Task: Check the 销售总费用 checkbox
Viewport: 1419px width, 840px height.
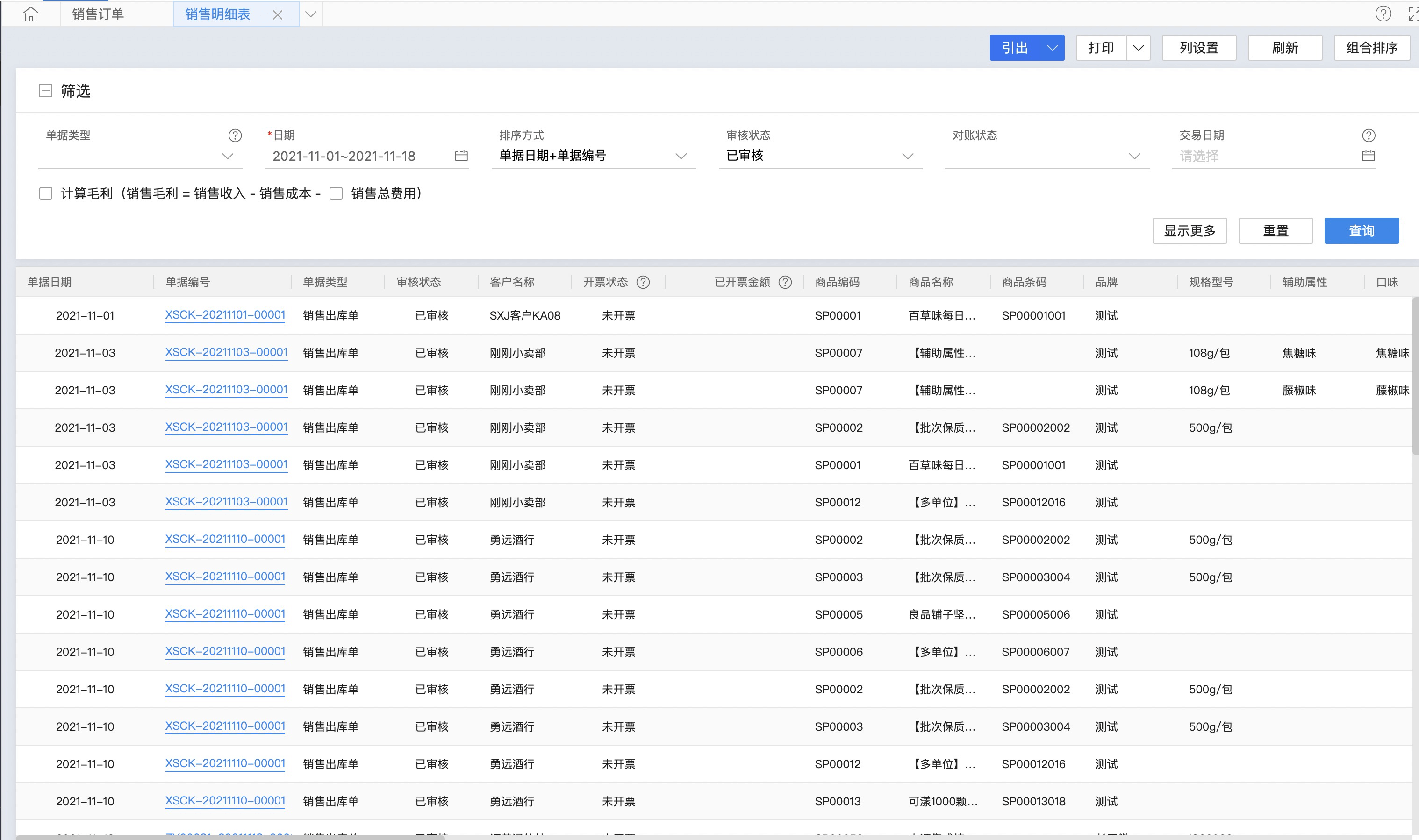Action: 336,193
